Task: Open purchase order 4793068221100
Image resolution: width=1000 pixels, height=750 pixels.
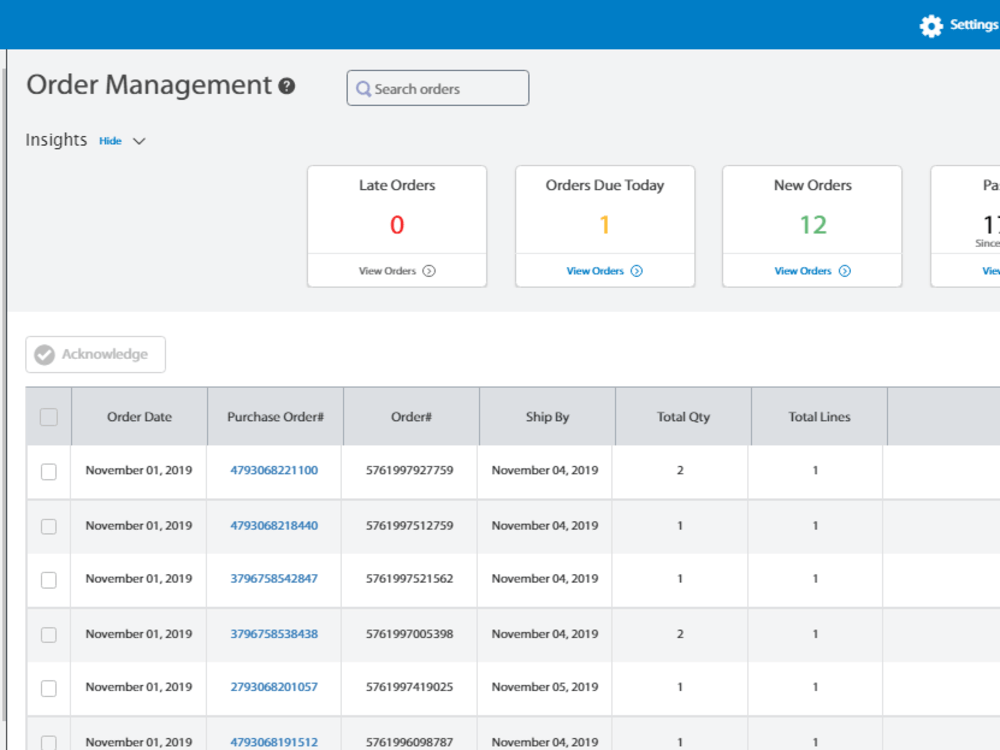Action: pos(274,470)
